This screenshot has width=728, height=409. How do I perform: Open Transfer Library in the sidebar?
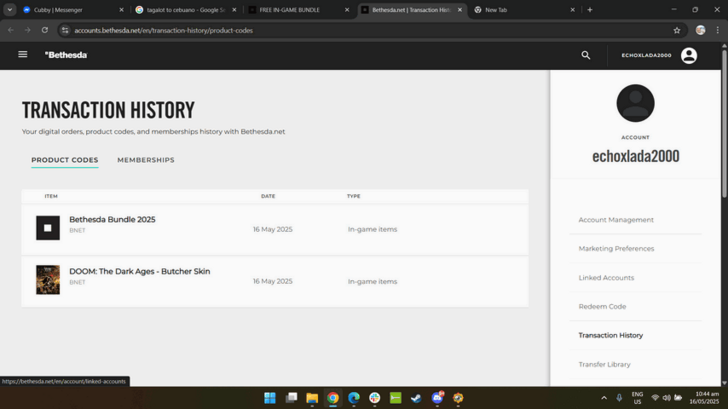604,364
